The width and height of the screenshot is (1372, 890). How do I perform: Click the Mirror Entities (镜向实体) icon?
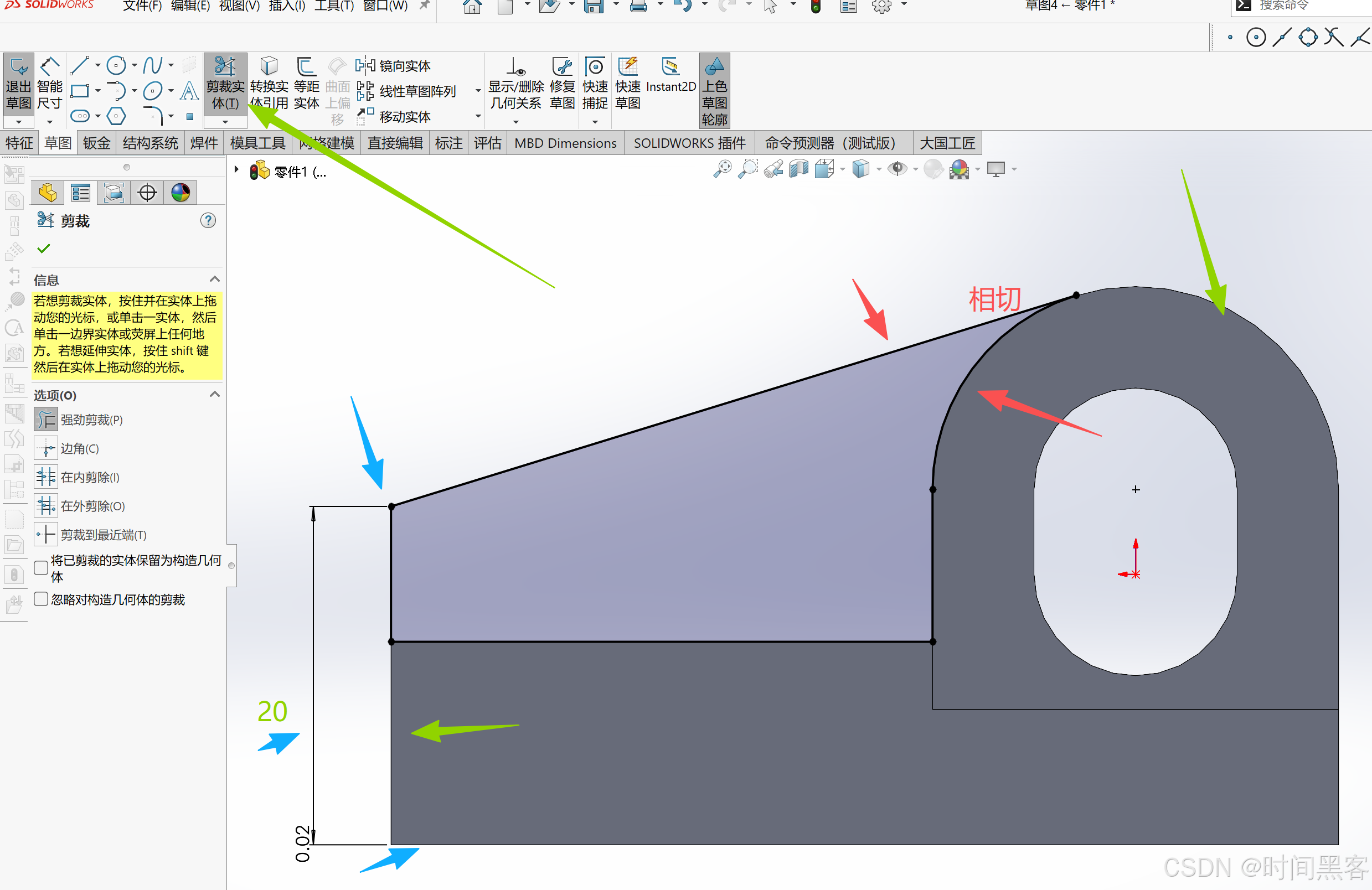coord(365,66)
